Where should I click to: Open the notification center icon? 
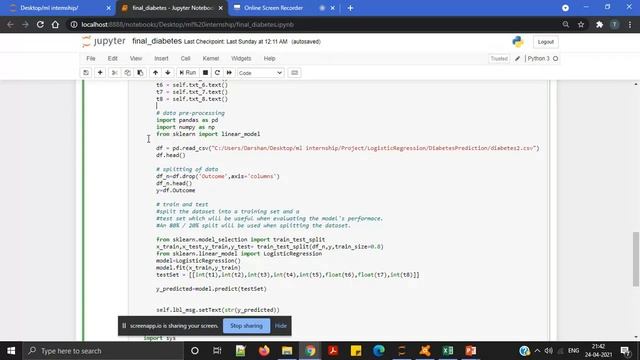click(x=625, y=351)
